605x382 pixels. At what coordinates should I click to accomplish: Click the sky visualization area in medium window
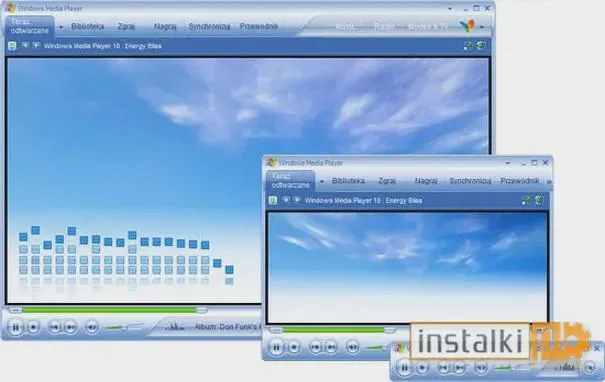[407, 267]
